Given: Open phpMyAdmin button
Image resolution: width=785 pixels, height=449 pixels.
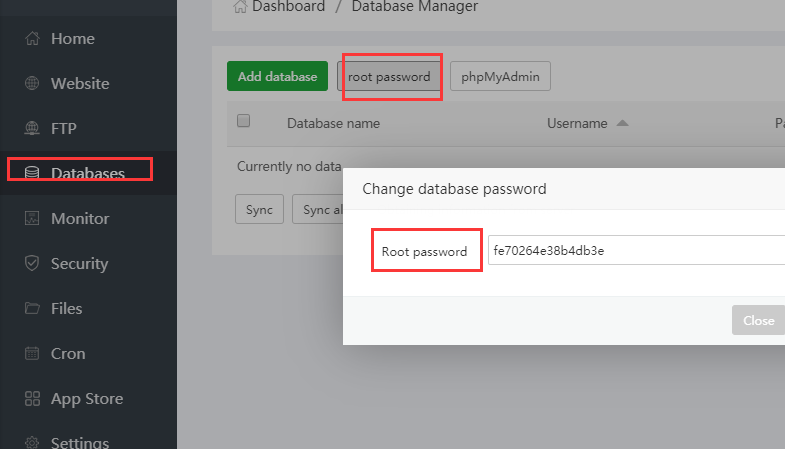Looking at the screenshot, I should pos(500,77).
